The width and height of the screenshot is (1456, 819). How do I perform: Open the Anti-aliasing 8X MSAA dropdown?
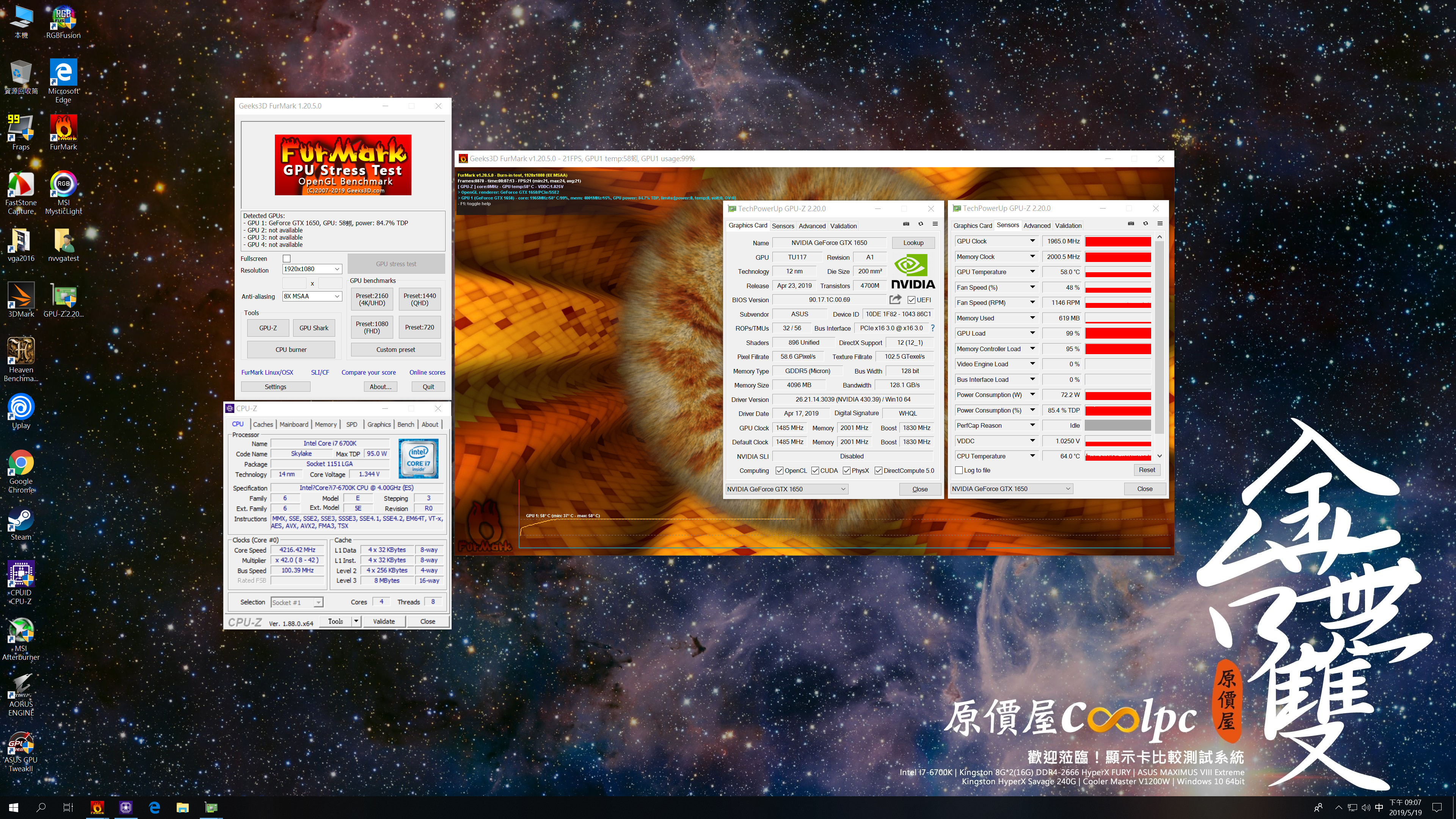(312, 296)
